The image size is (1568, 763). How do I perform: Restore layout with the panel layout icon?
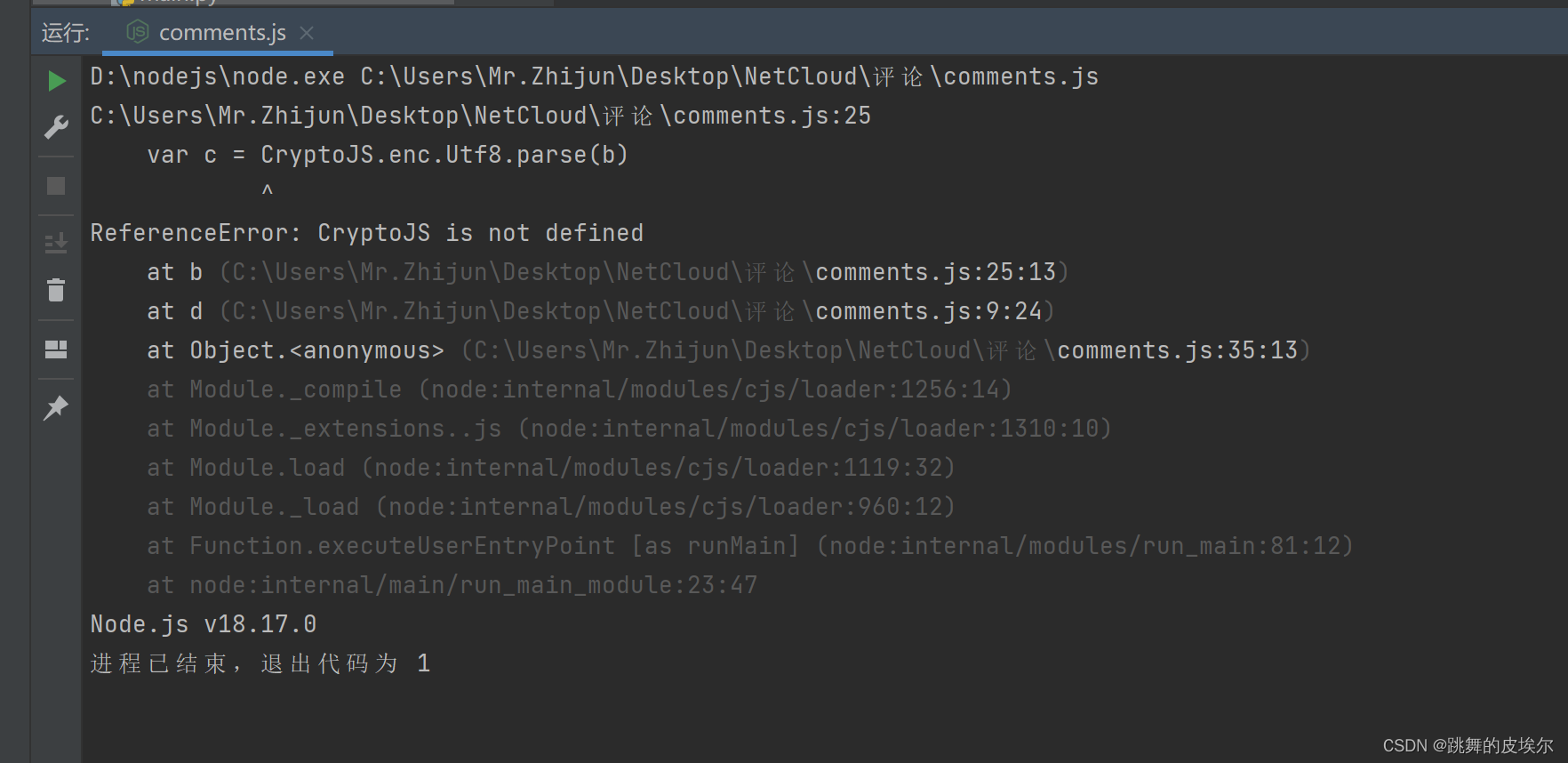click(x=56, y=349)
